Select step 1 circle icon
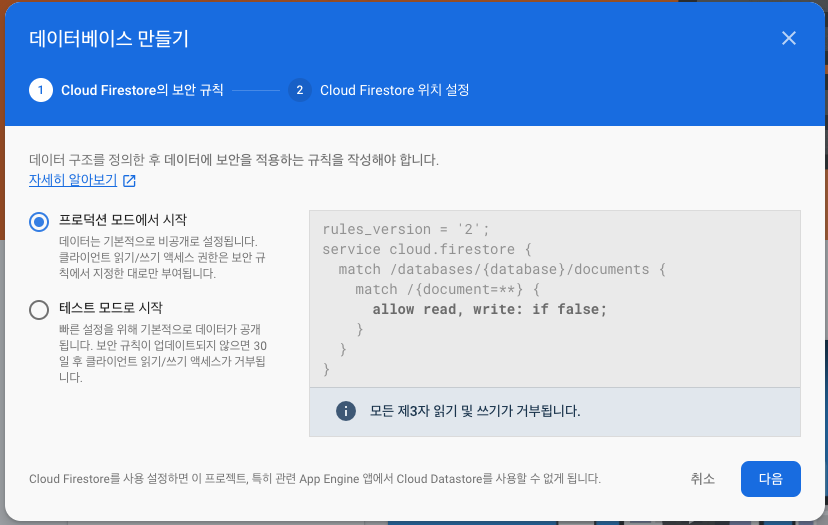This screenshot has width=828, height=525. point(41,90)
